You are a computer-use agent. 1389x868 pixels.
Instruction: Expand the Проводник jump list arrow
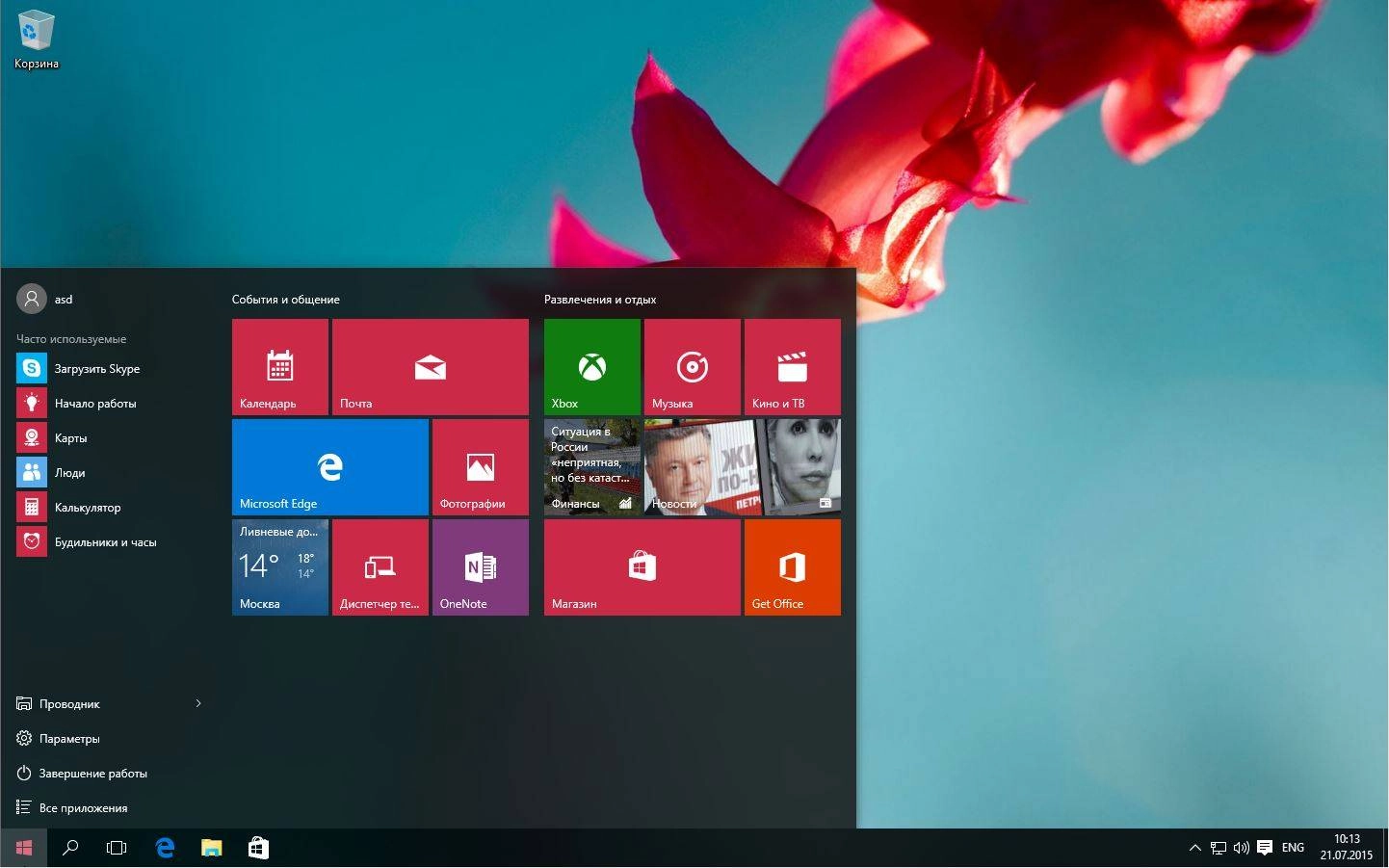click(198, 704)
